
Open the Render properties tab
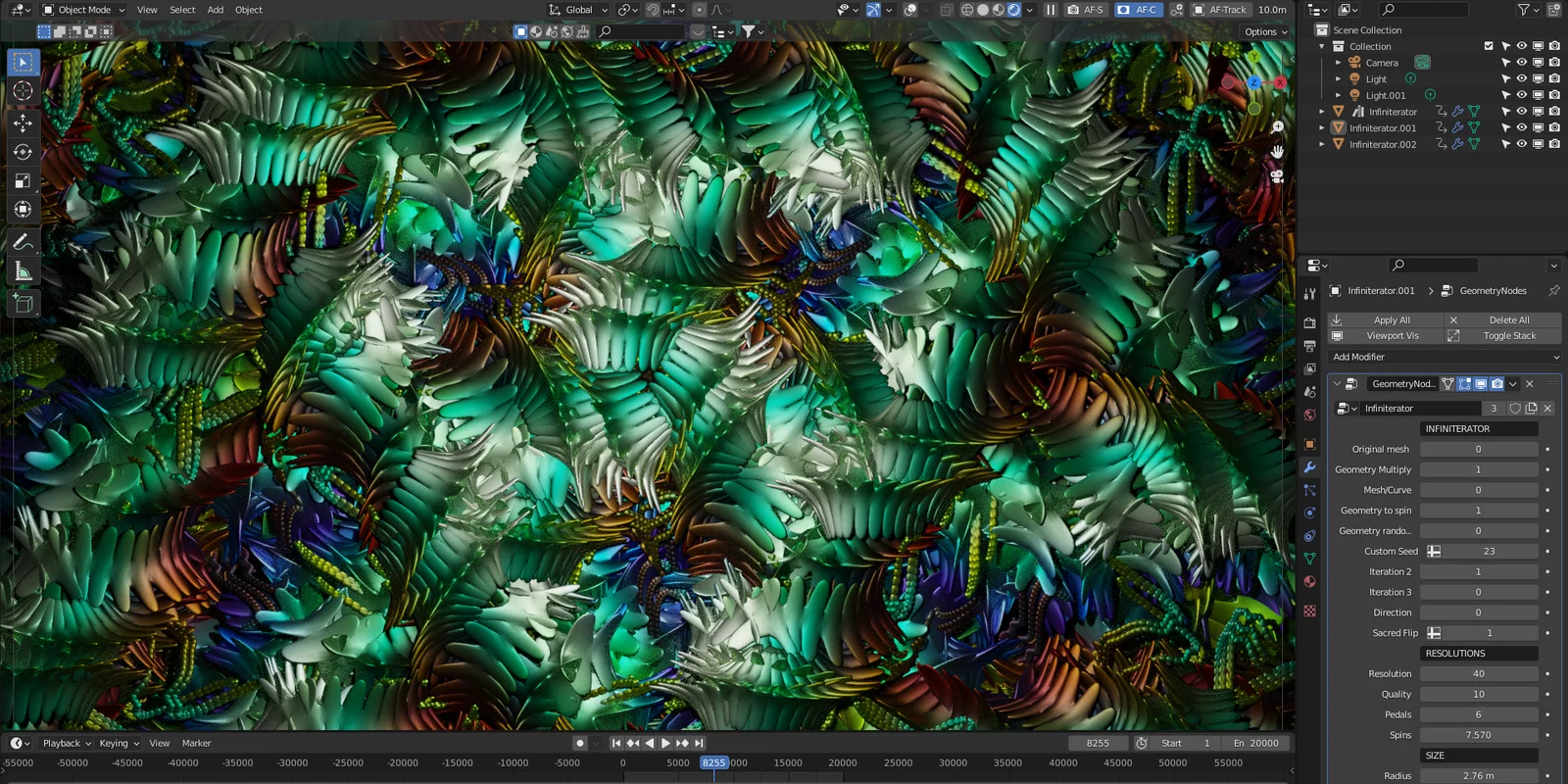[1309, 322]
